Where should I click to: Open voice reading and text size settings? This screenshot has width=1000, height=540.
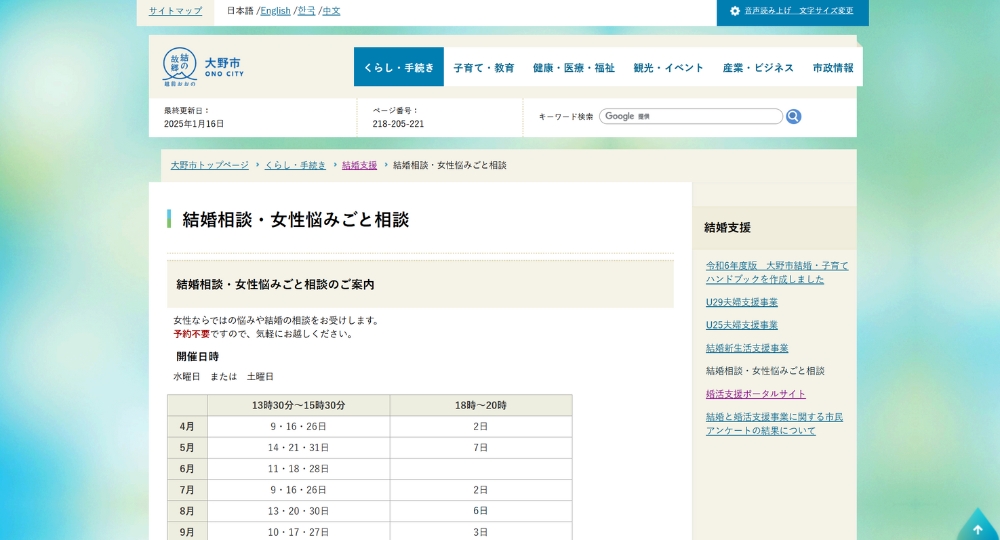(x=792, y=11)
